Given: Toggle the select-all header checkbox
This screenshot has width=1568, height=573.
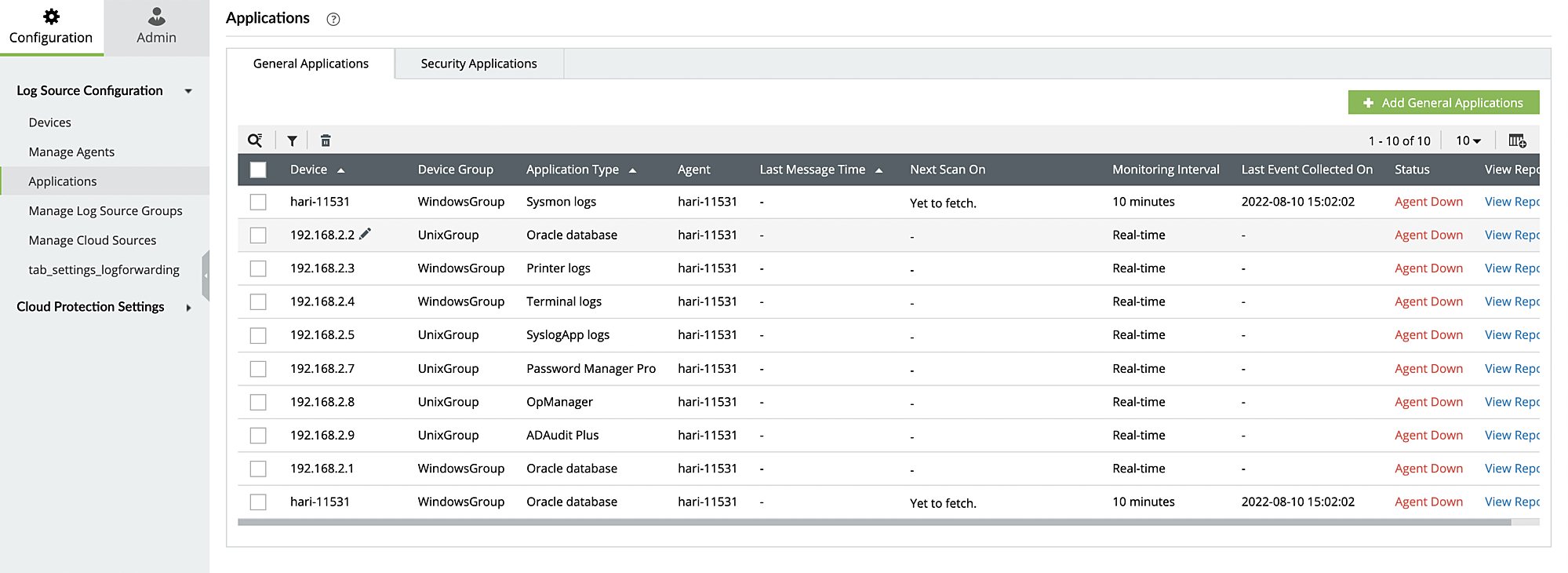Looking at the screenshot, I should 258,170.
